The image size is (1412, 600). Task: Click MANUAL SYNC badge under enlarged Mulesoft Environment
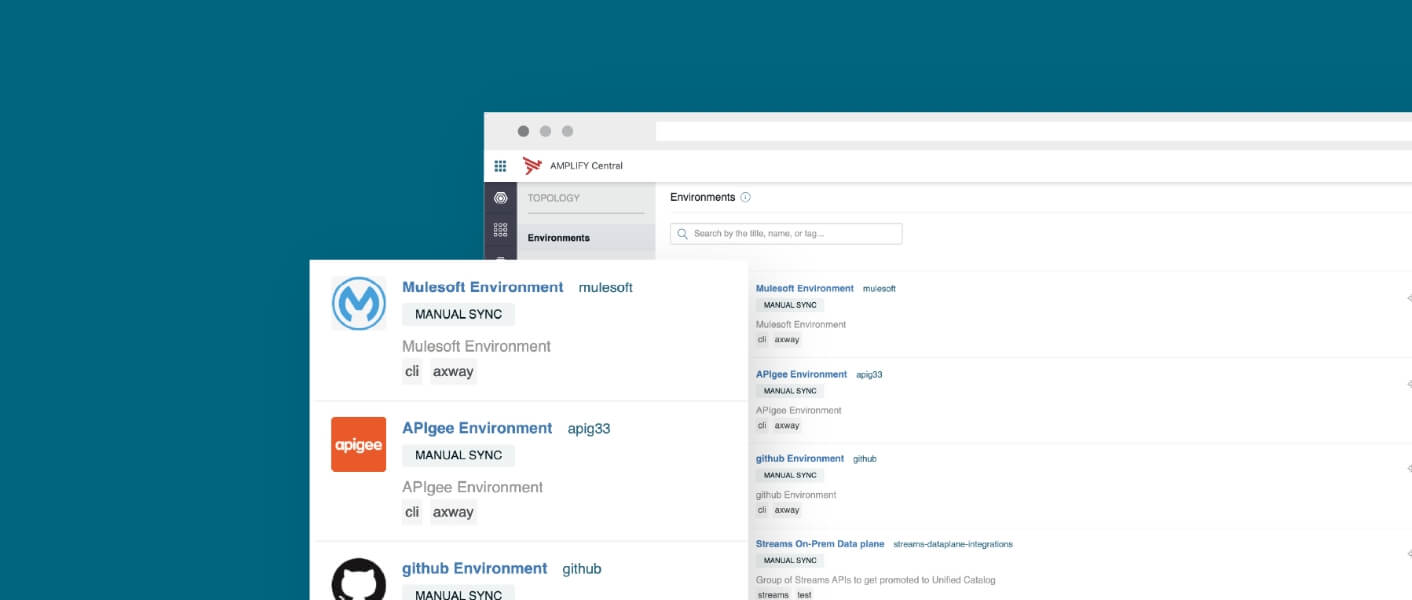(458, 314)
